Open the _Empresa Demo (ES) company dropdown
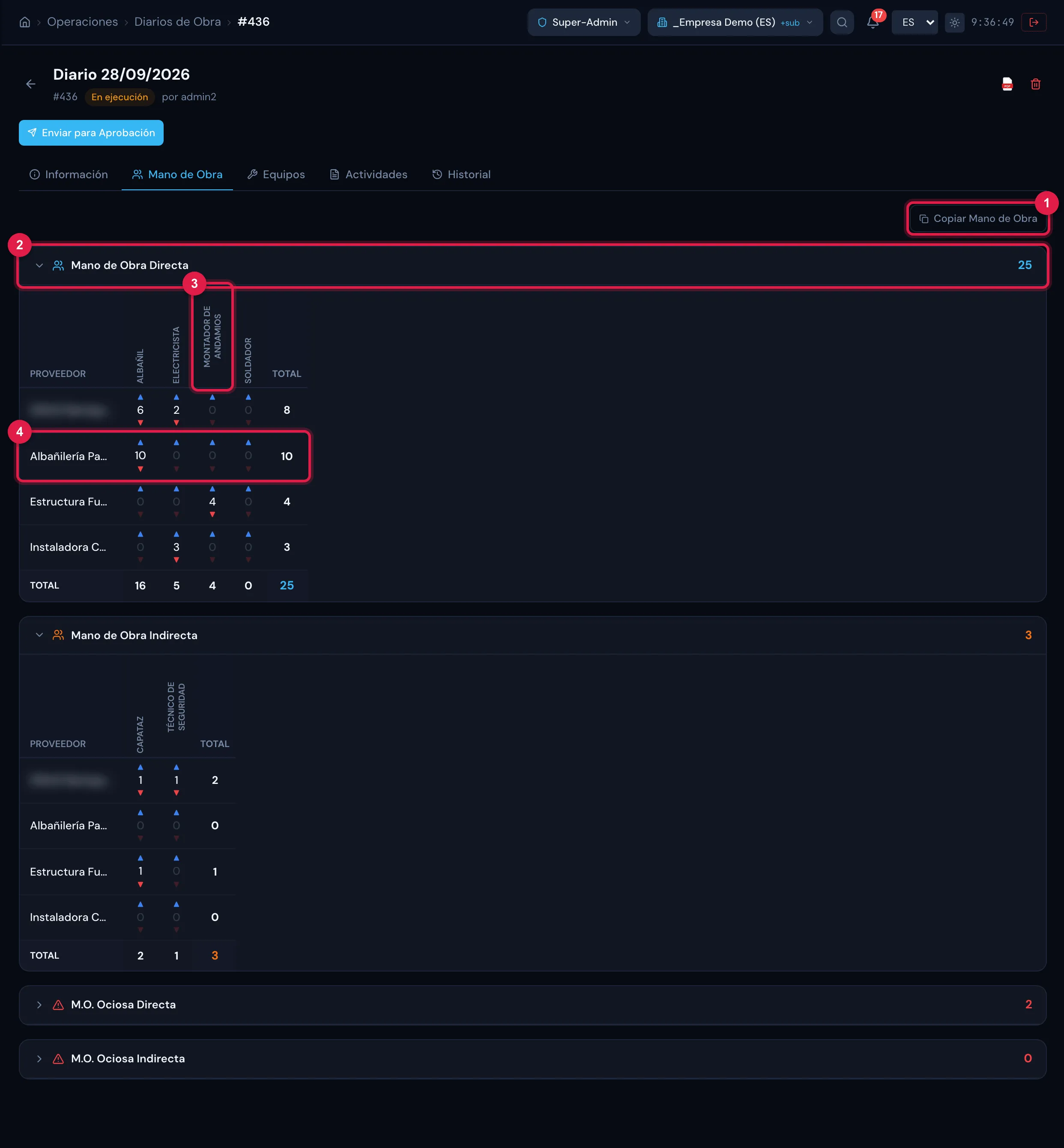 (735, 22)
